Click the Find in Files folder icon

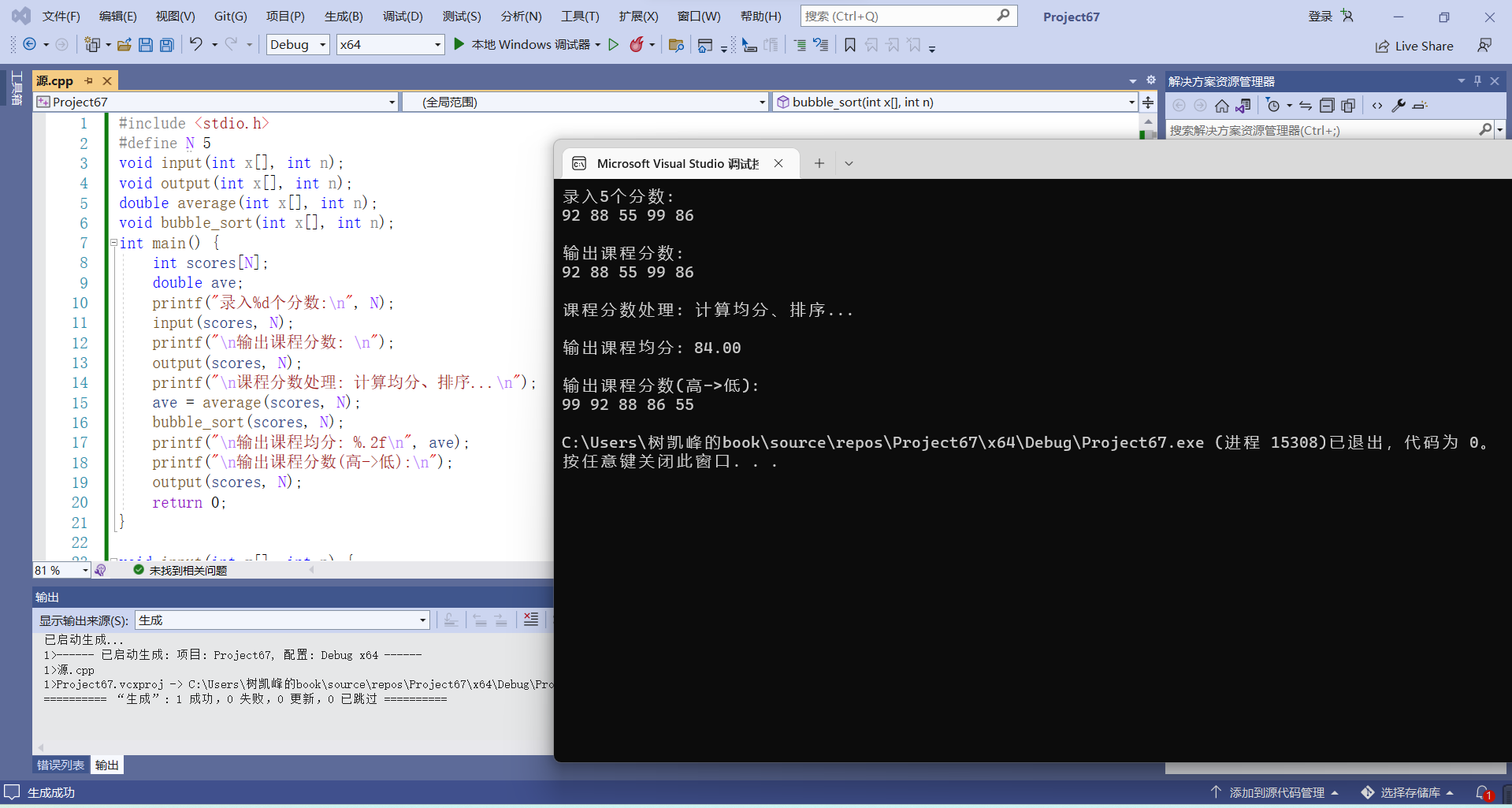675,45
